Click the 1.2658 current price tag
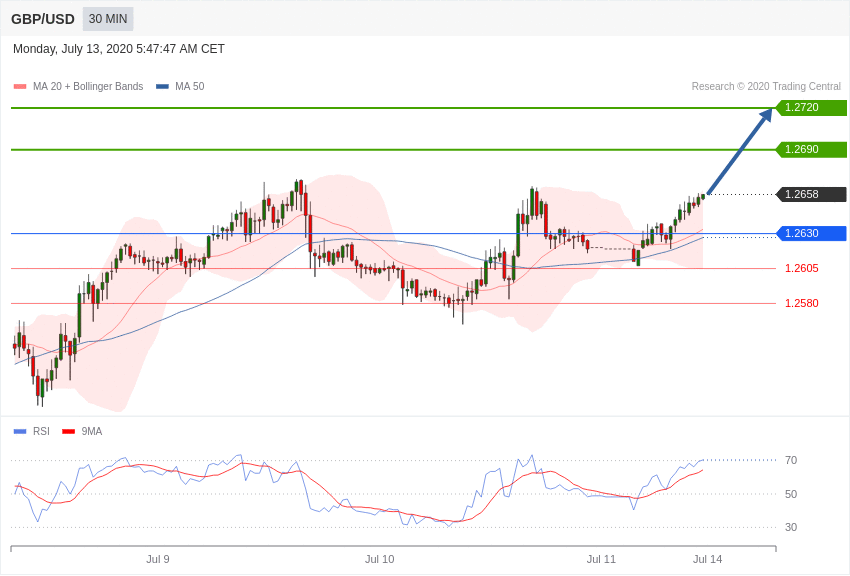This screenshot has height=576, width=850. 811,194
